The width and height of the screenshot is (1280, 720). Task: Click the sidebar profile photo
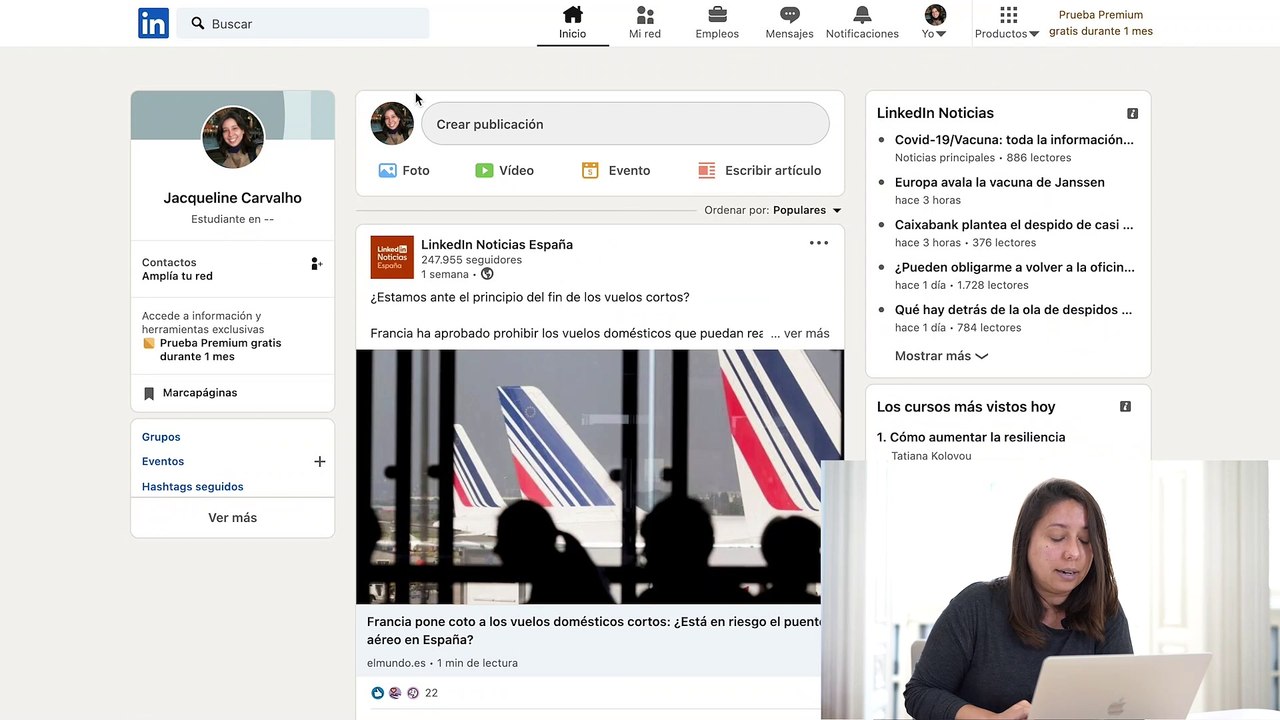(x=233, y=138)
